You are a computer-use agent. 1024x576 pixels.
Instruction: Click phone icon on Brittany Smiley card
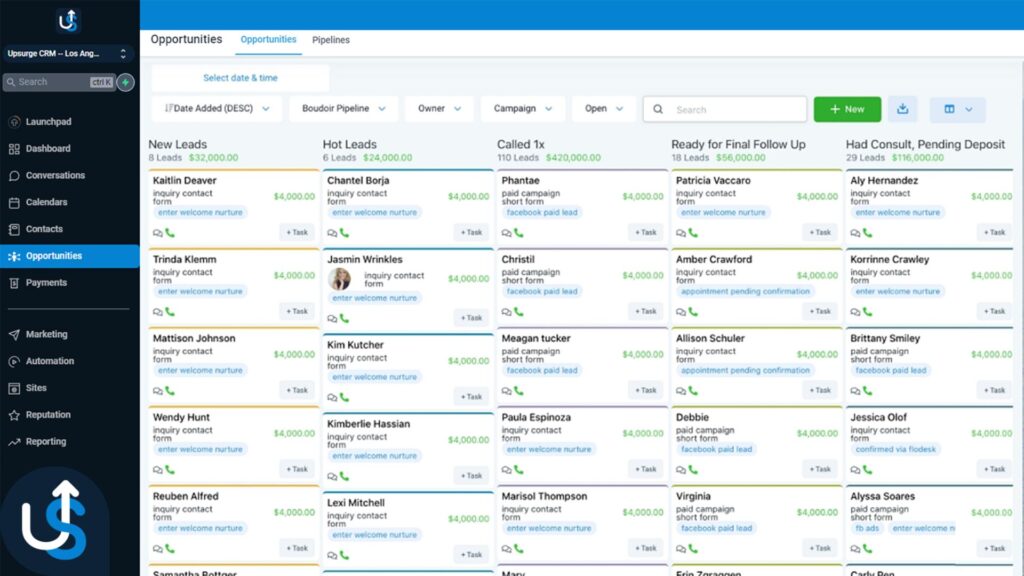tap(867, 391)
